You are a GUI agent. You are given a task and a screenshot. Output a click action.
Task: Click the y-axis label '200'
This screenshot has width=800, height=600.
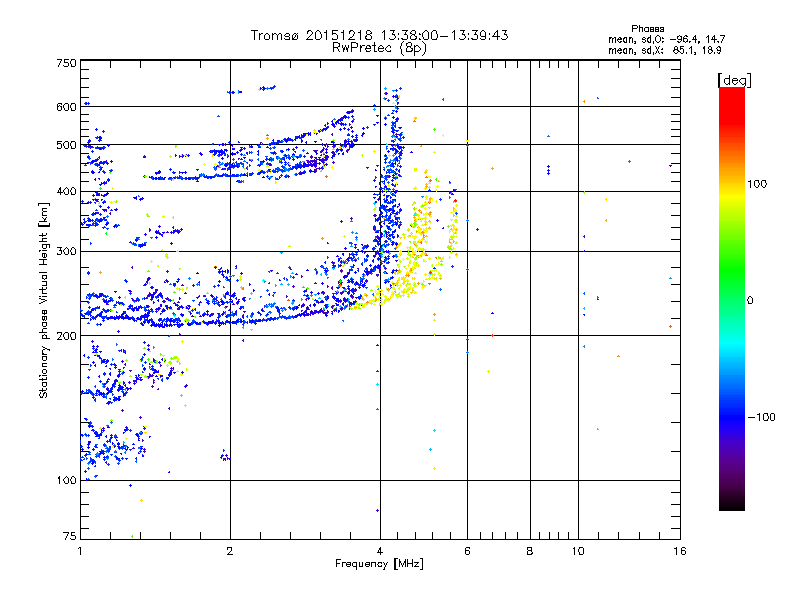[x=66, y=336]
